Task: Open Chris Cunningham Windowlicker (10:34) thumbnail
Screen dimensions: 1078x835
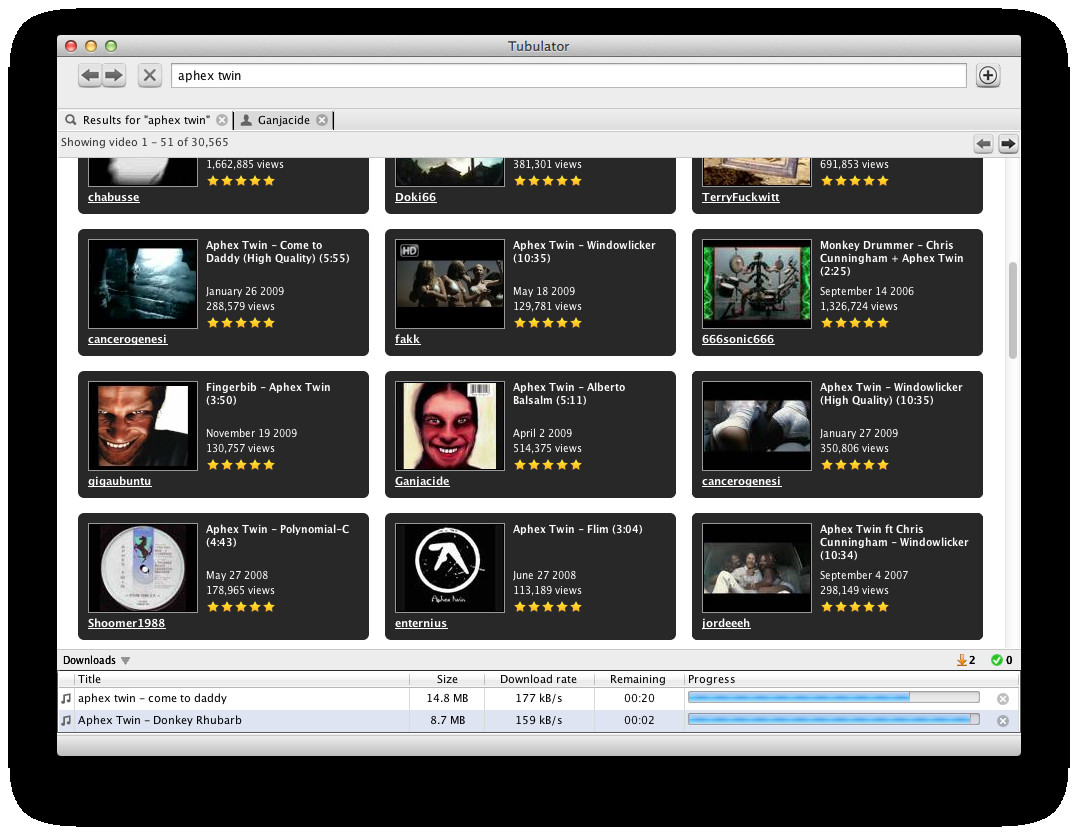Action: [x=757, y=568]
